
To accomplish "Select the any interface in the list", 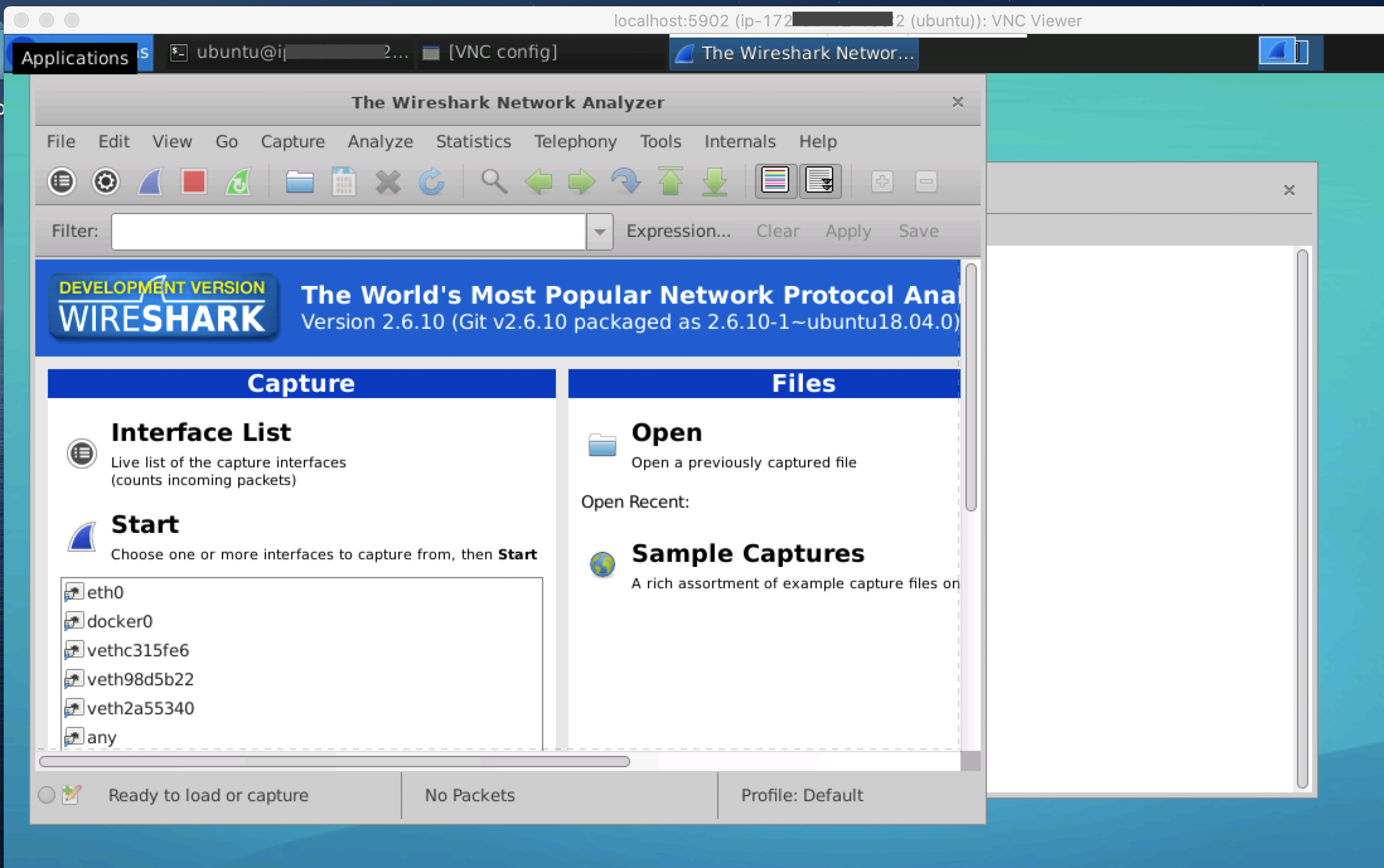I will [x=301, y=736].
